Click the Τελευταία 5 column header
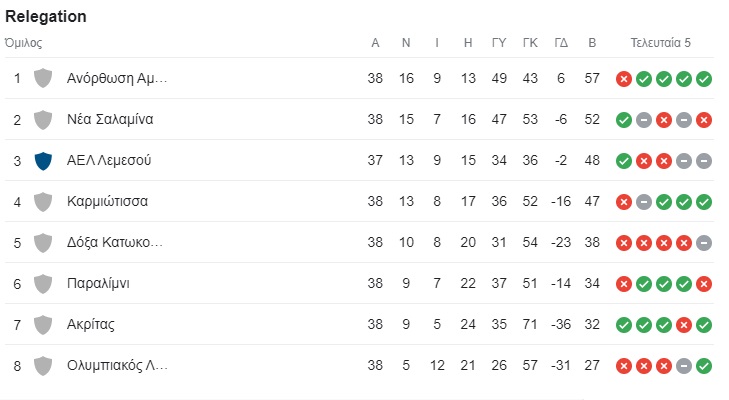Image resolution: width=729 pixels, height=400 pixels. pyautogui.click(x=660, y=43)
